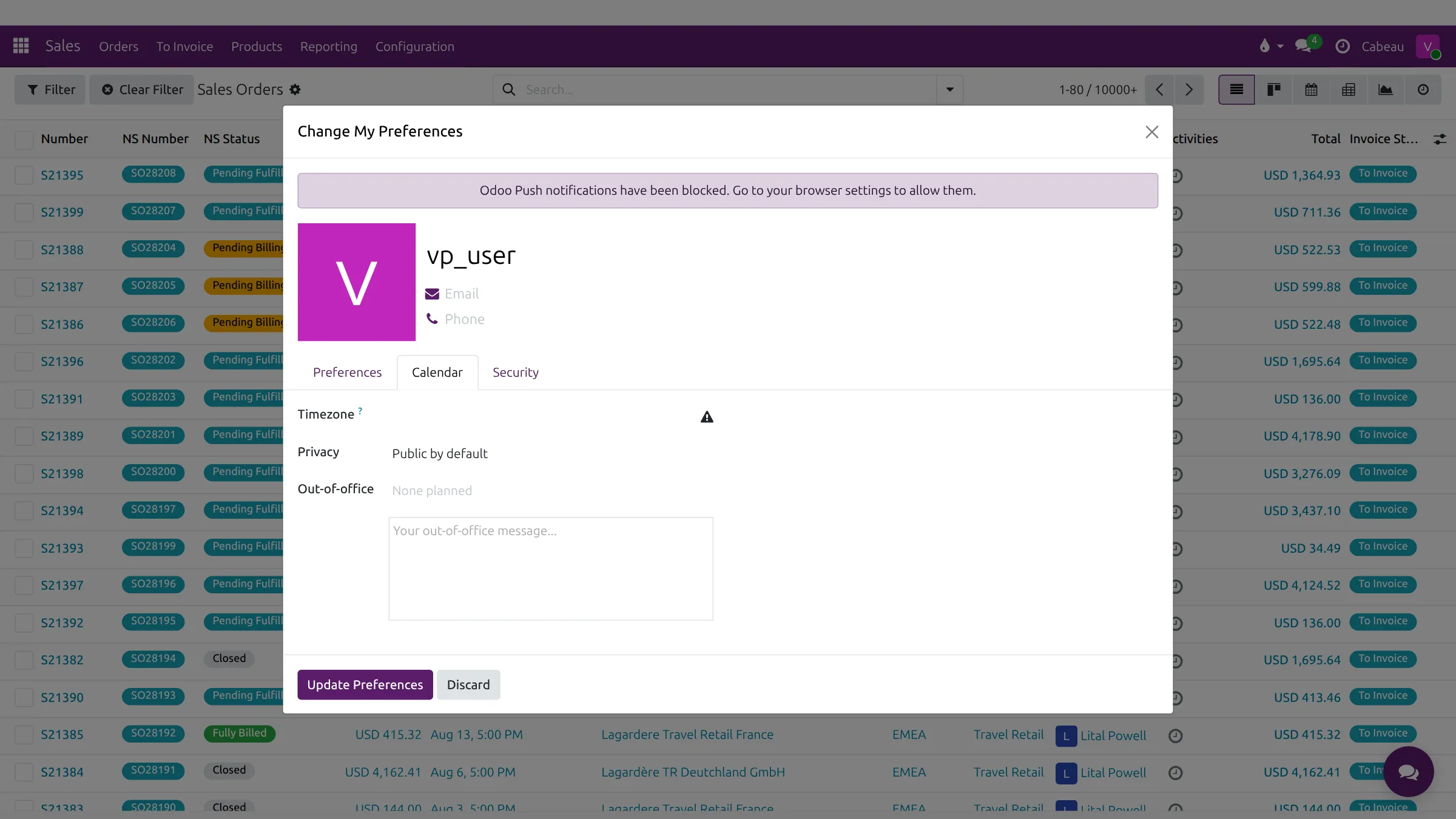Click the Filter button
Viewport: 1456px width, 819px height.
click(x=50, y=90)
